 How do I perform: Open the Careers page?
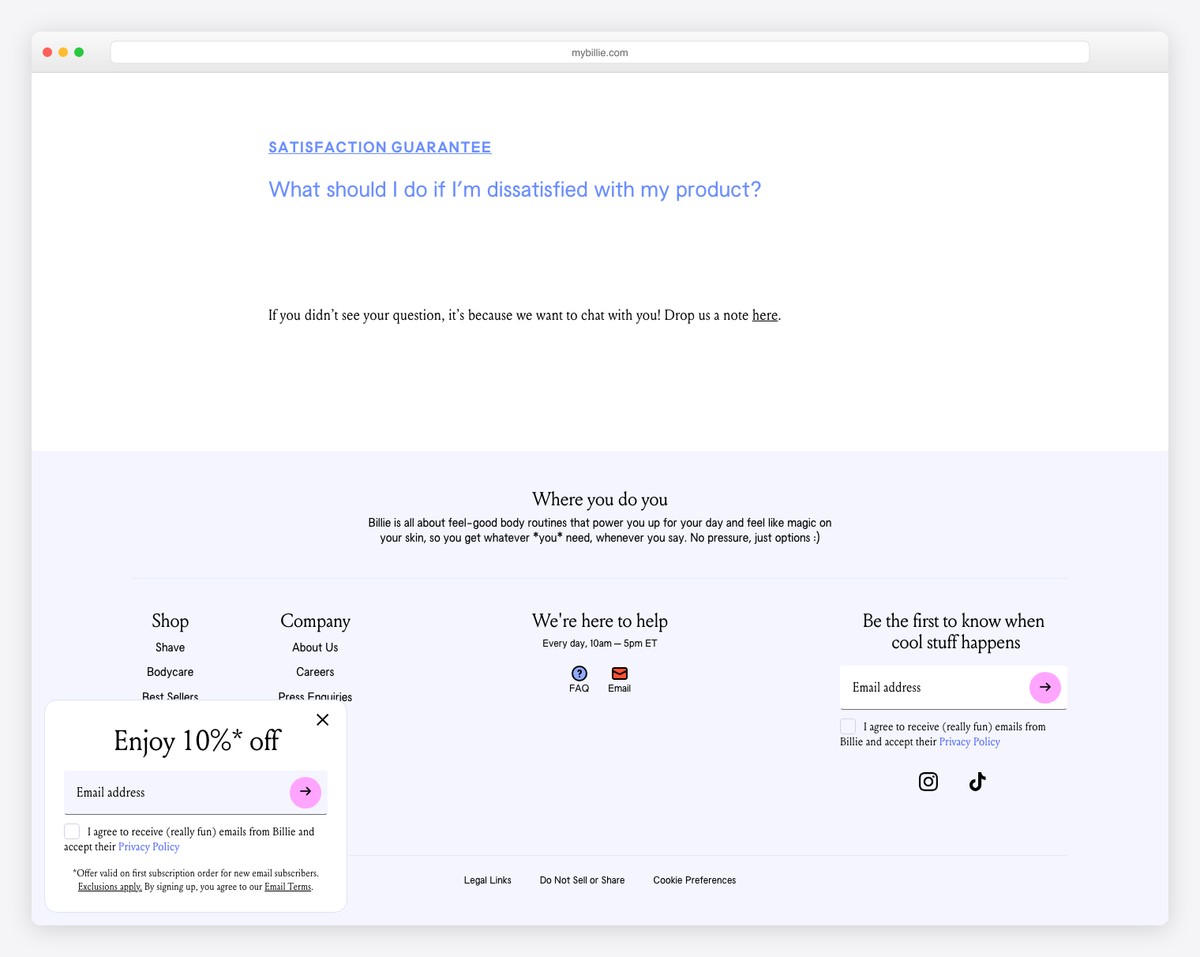coord(315,672)
